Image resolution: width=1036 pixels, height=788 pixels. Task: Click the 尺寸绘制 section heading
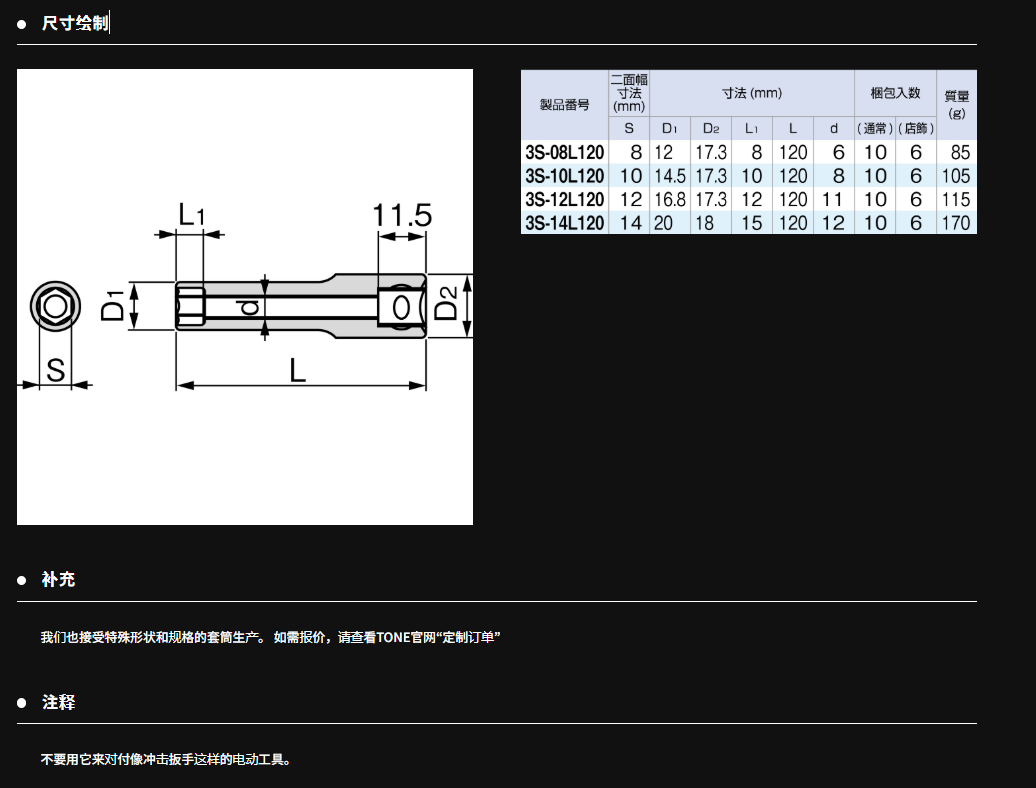tap(75, 23)
